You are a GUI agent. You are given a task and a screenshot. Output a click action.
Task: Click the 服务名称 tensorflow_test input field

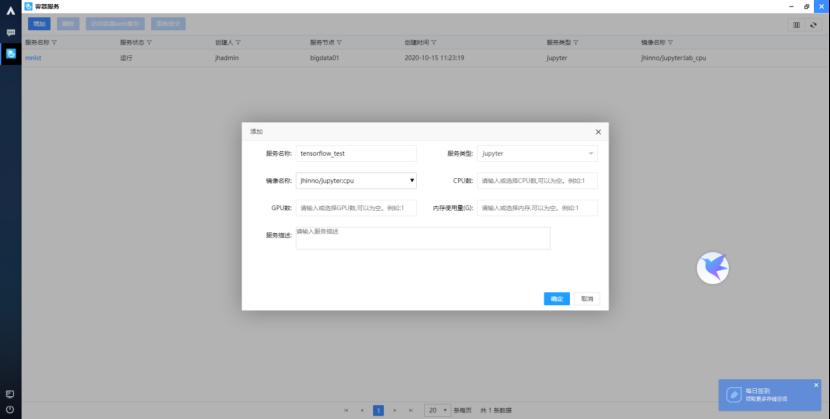356,154
